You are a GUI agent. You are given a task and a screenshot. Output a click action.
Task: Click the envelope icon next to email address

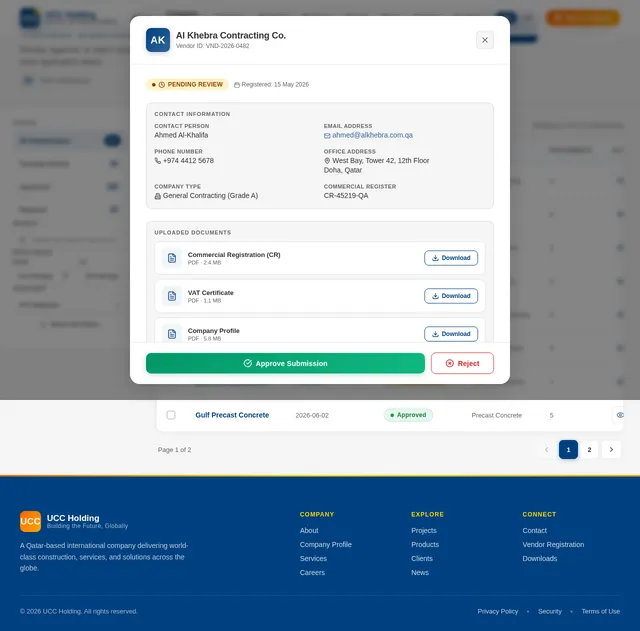pyautogui.click(x=327, y=136)
